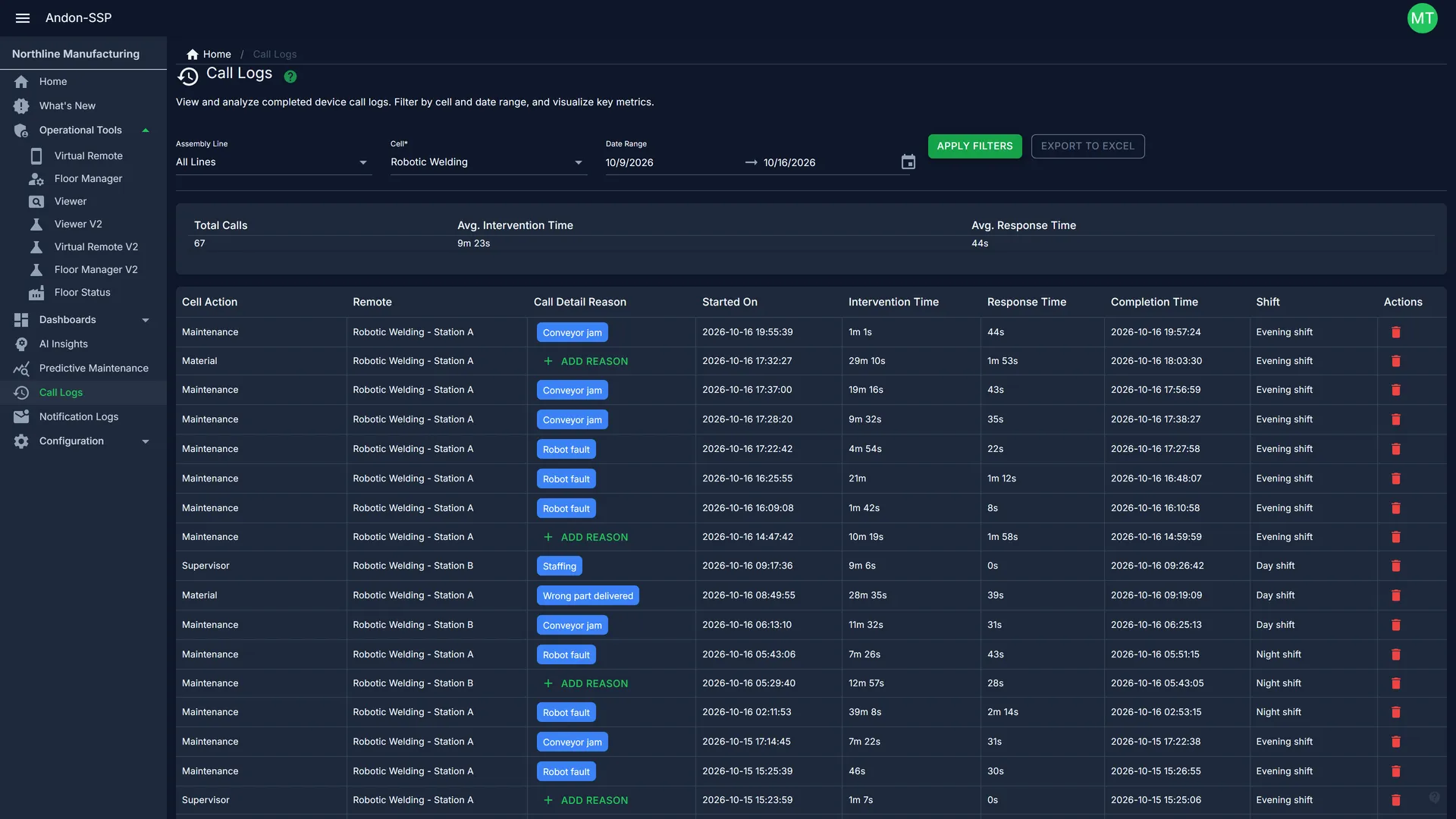Open the Assembly Line dropdown
Viewport: 1456px width, 819px height.
coord(274,162)
